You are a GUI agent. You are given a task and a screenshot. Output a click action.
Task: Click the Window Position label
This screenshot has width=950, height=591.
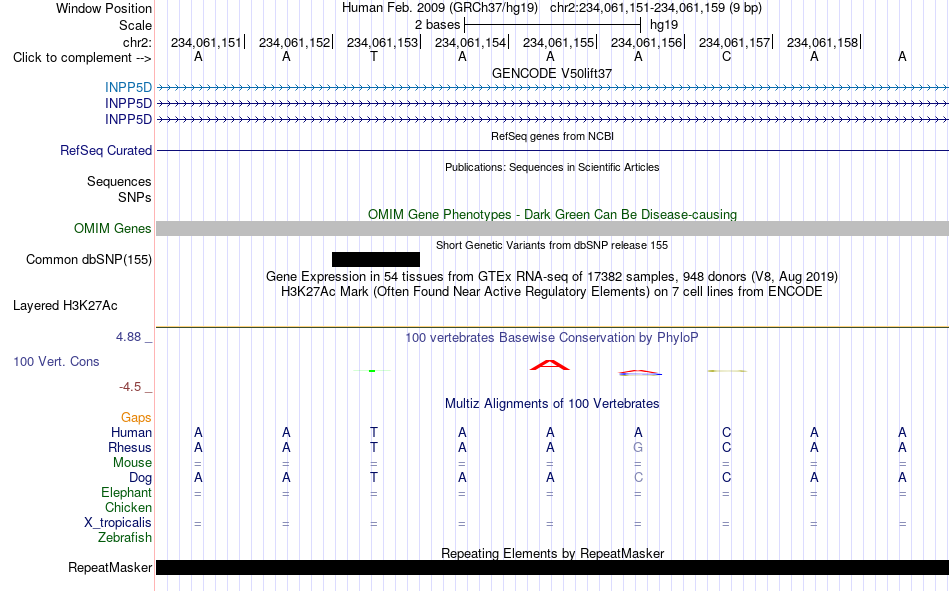point(104,8)
